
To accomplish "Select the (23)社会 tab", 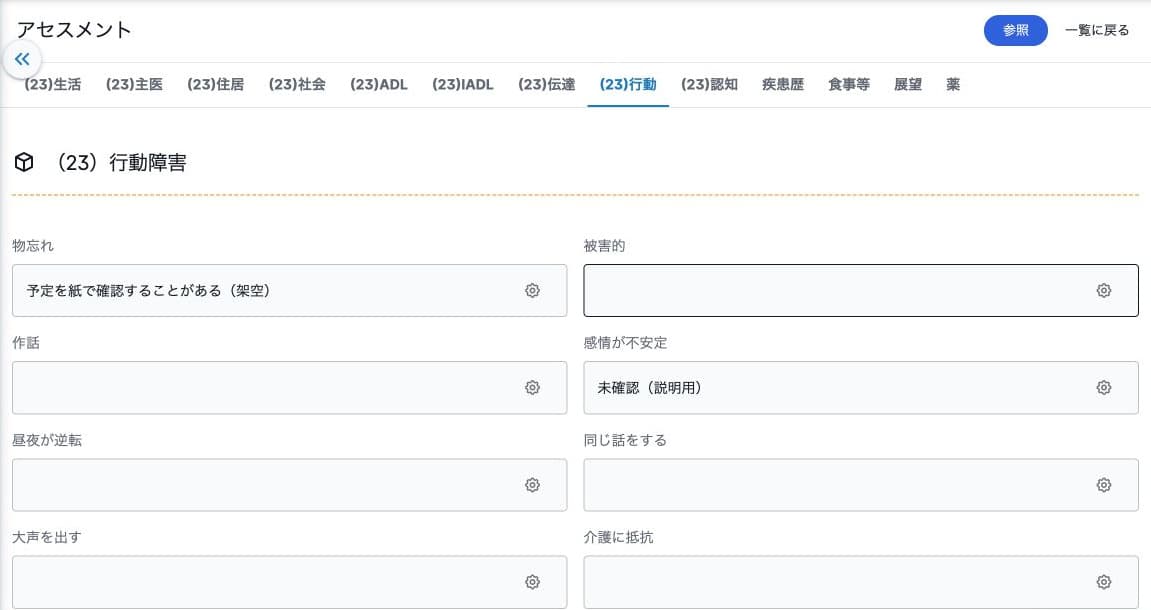I will (x=297, y=84).
